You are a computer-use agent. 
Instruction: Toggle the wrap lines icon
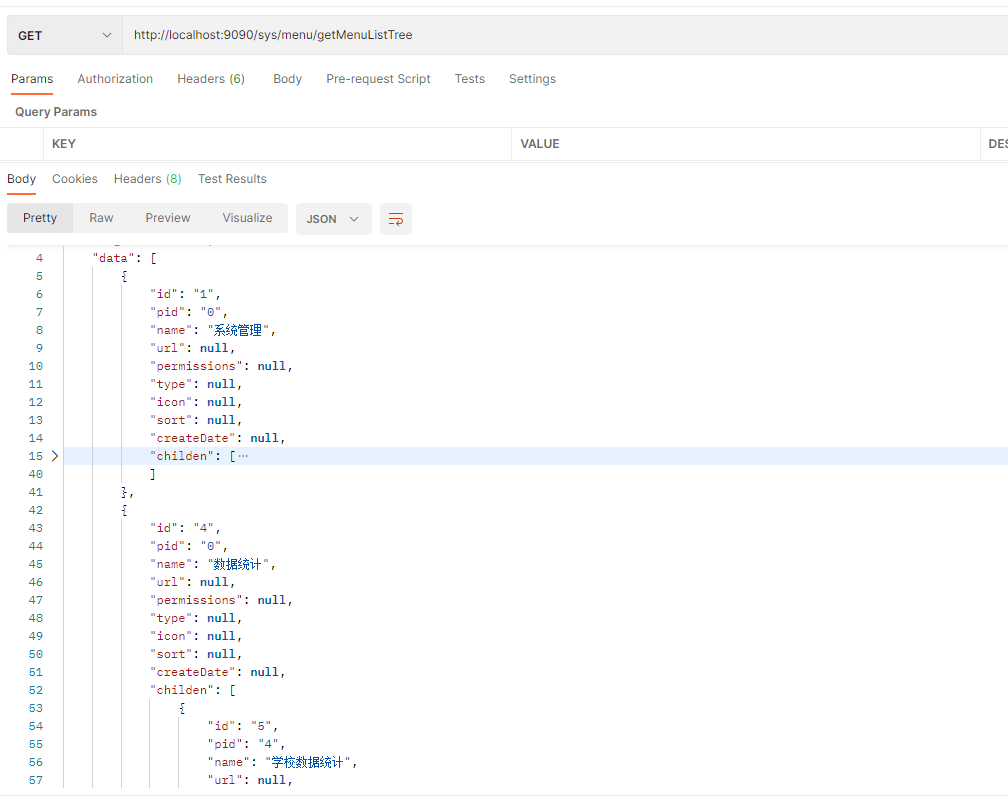tap(396, 219)
